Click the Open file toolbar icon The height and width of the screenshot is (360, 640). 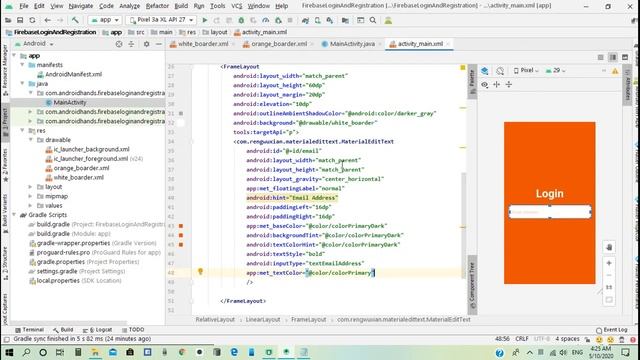click(8, 20)
